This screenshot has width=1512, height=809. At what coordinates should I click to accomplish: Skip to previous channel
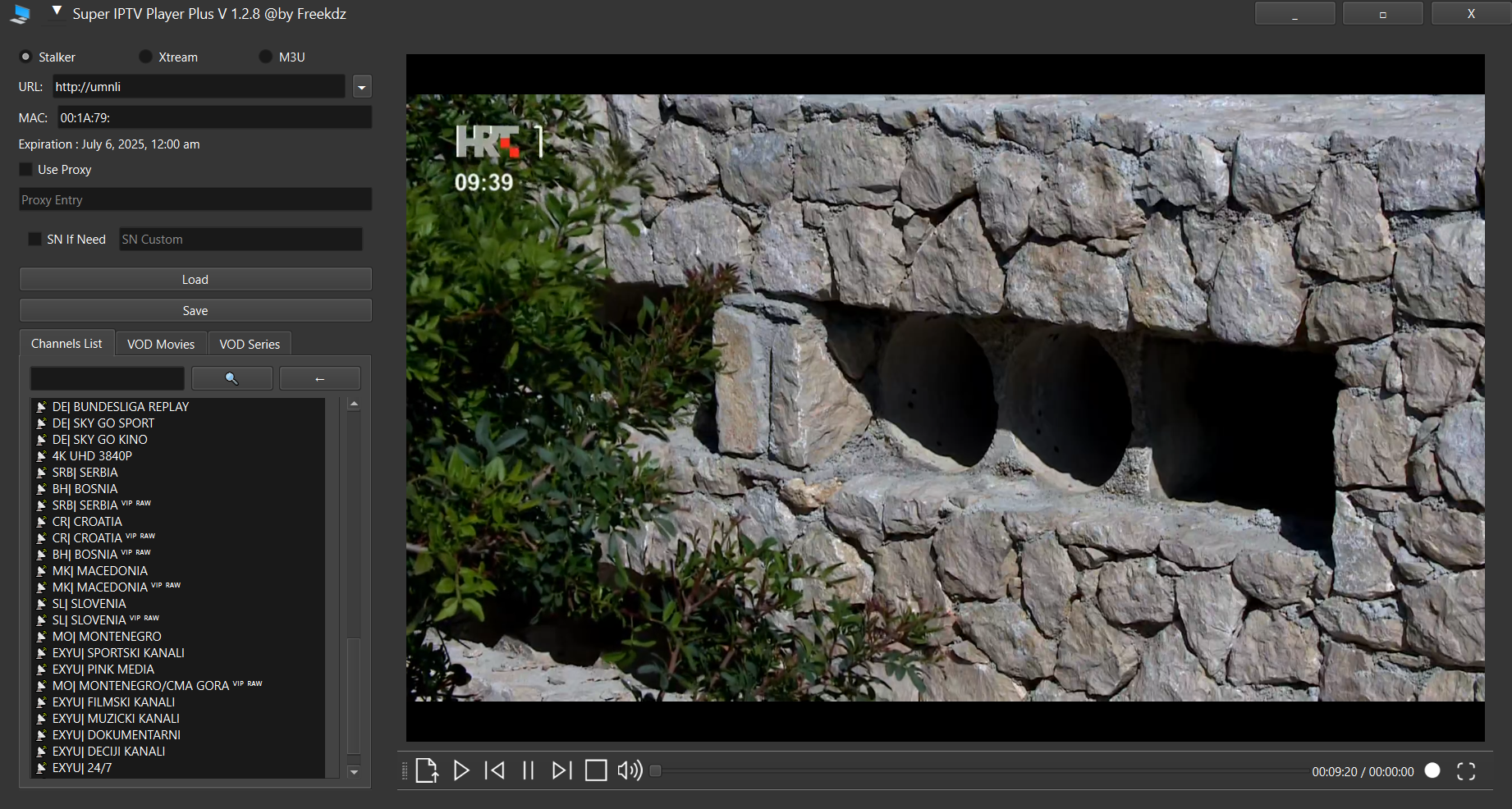pyautogui.click(x=495, y=770)
